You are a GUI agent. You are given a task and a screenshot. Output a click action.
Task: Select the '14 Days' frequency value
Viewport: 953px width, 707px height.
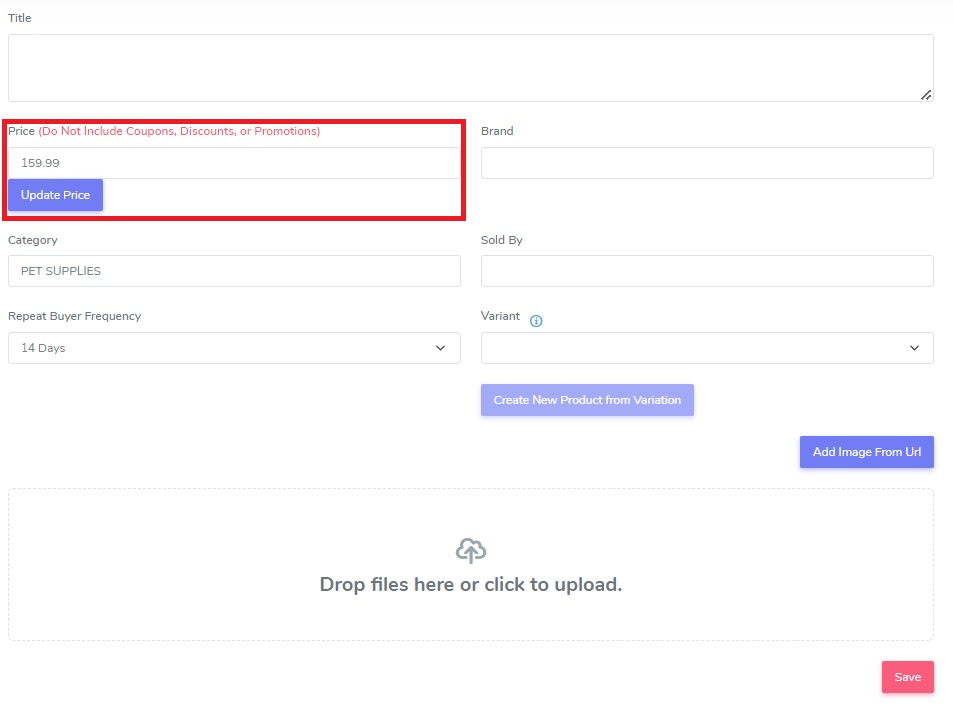point(43,348)
